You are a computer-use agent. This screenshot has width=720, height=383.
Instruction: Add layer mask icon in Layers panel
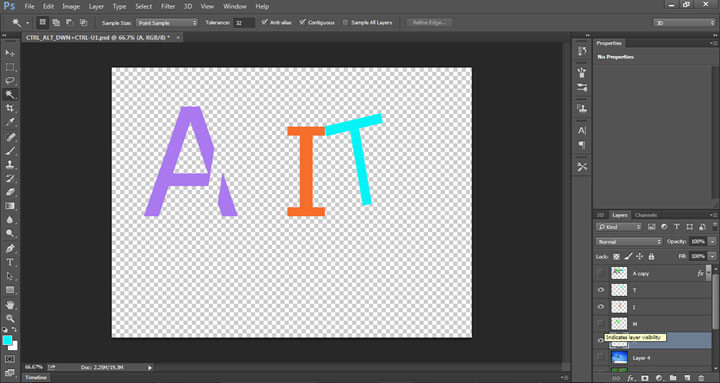coord(645,378)
